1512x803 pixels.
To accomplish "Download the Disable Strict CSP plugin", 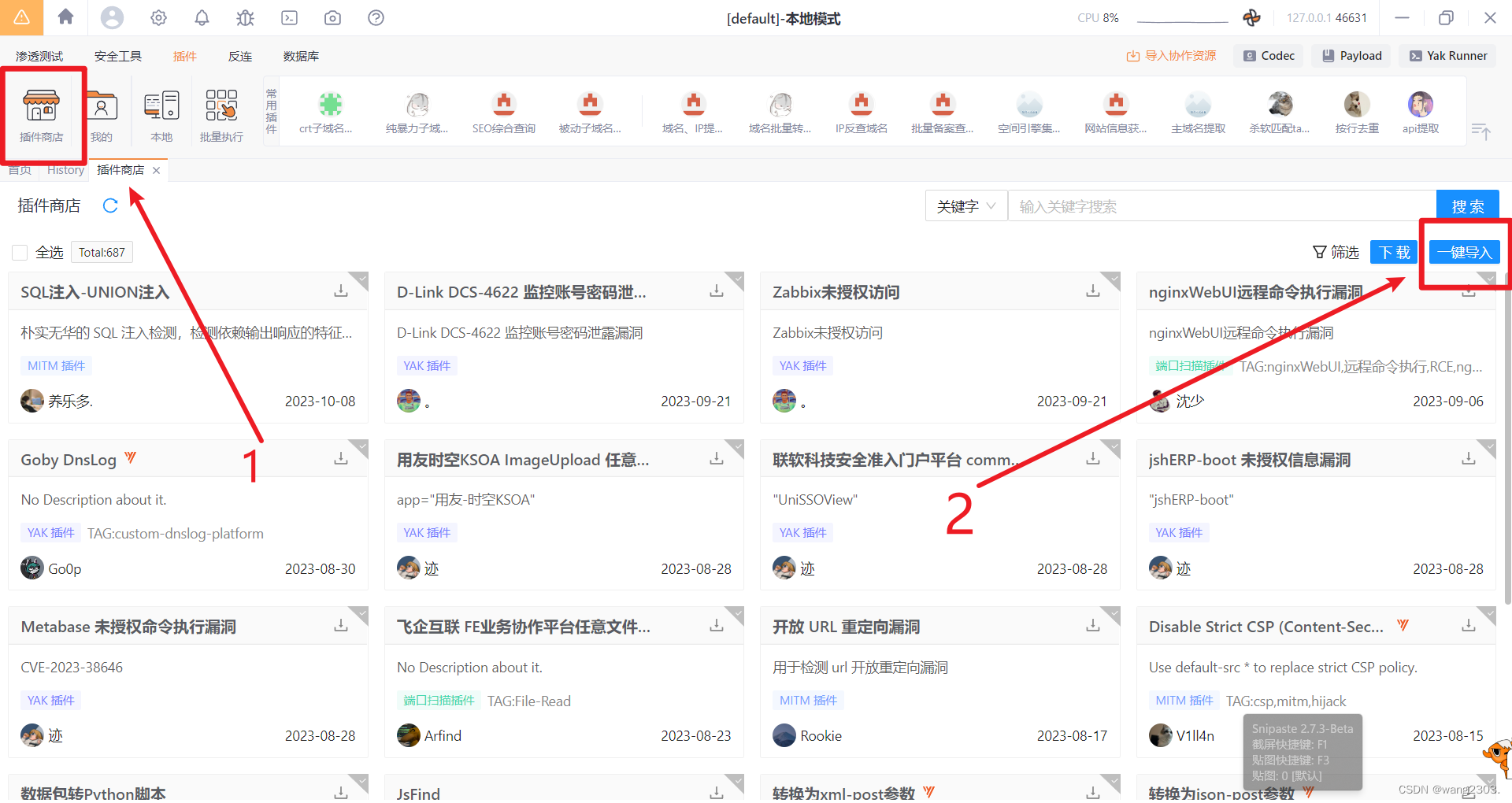I will [1469, 625].
